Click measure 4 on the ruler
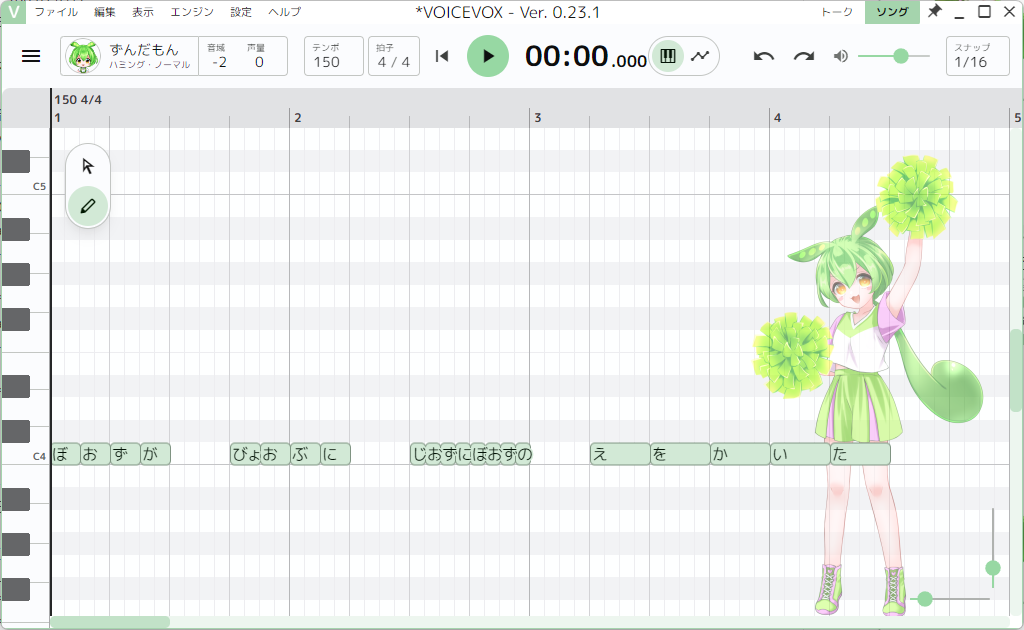This screenshot has width=1024, height=630. 777,118
